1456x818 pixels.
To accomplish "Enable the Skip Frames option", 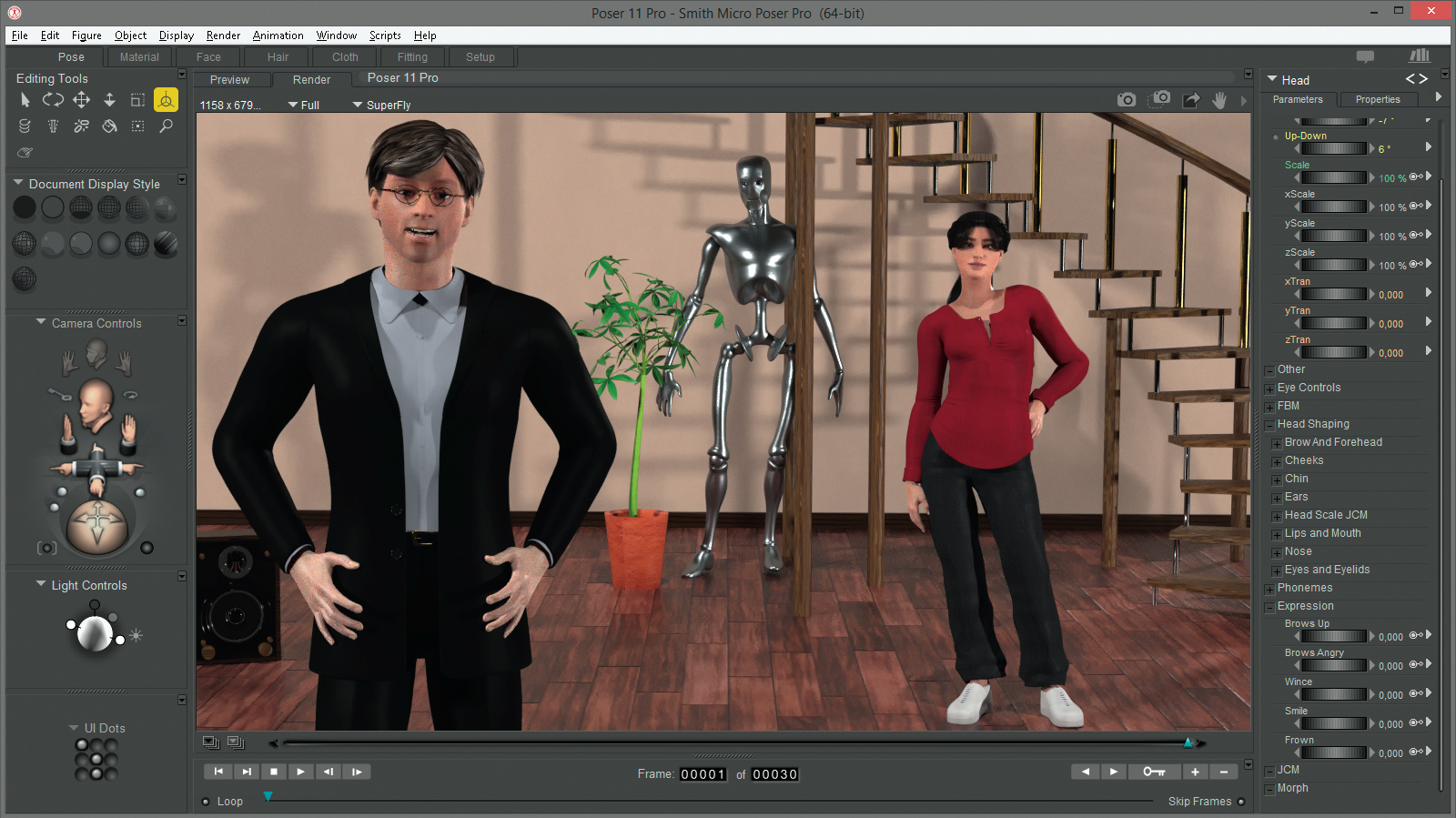I will click(1241, 802).
